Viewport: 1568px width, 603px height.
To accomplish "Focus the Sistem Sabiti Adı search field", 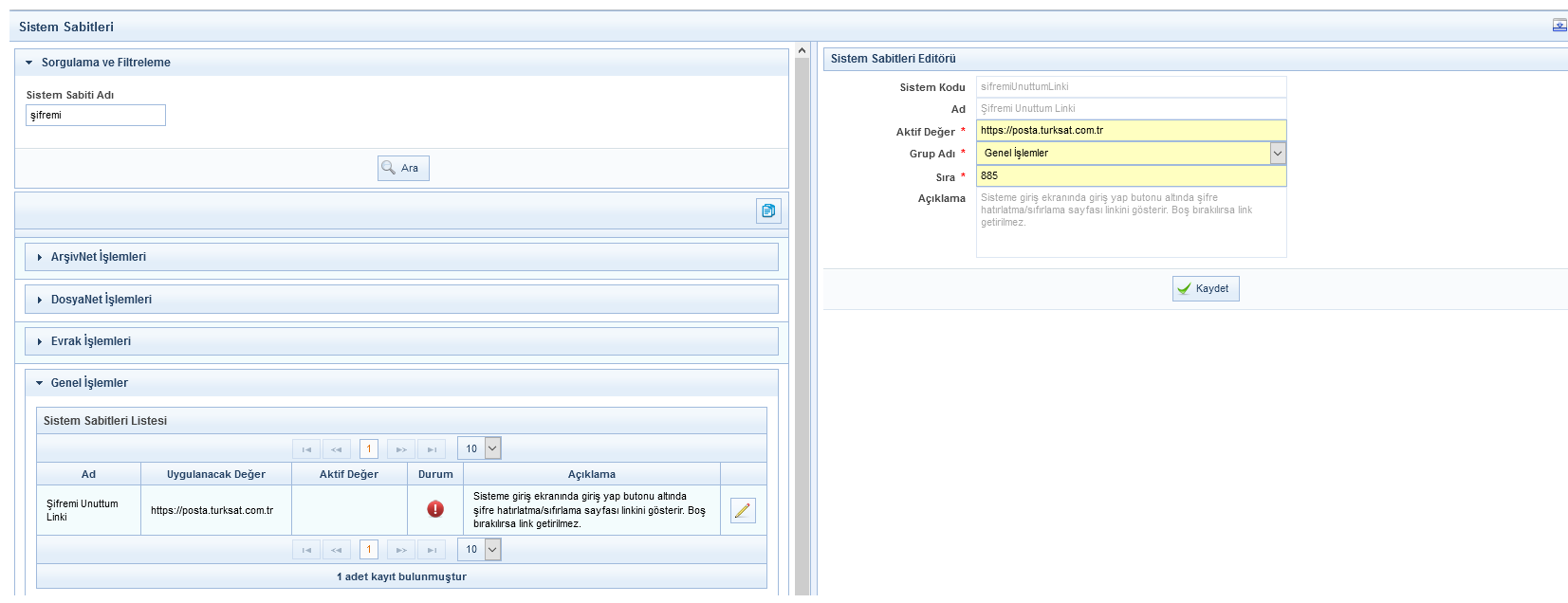I will [x=96, y=116].
